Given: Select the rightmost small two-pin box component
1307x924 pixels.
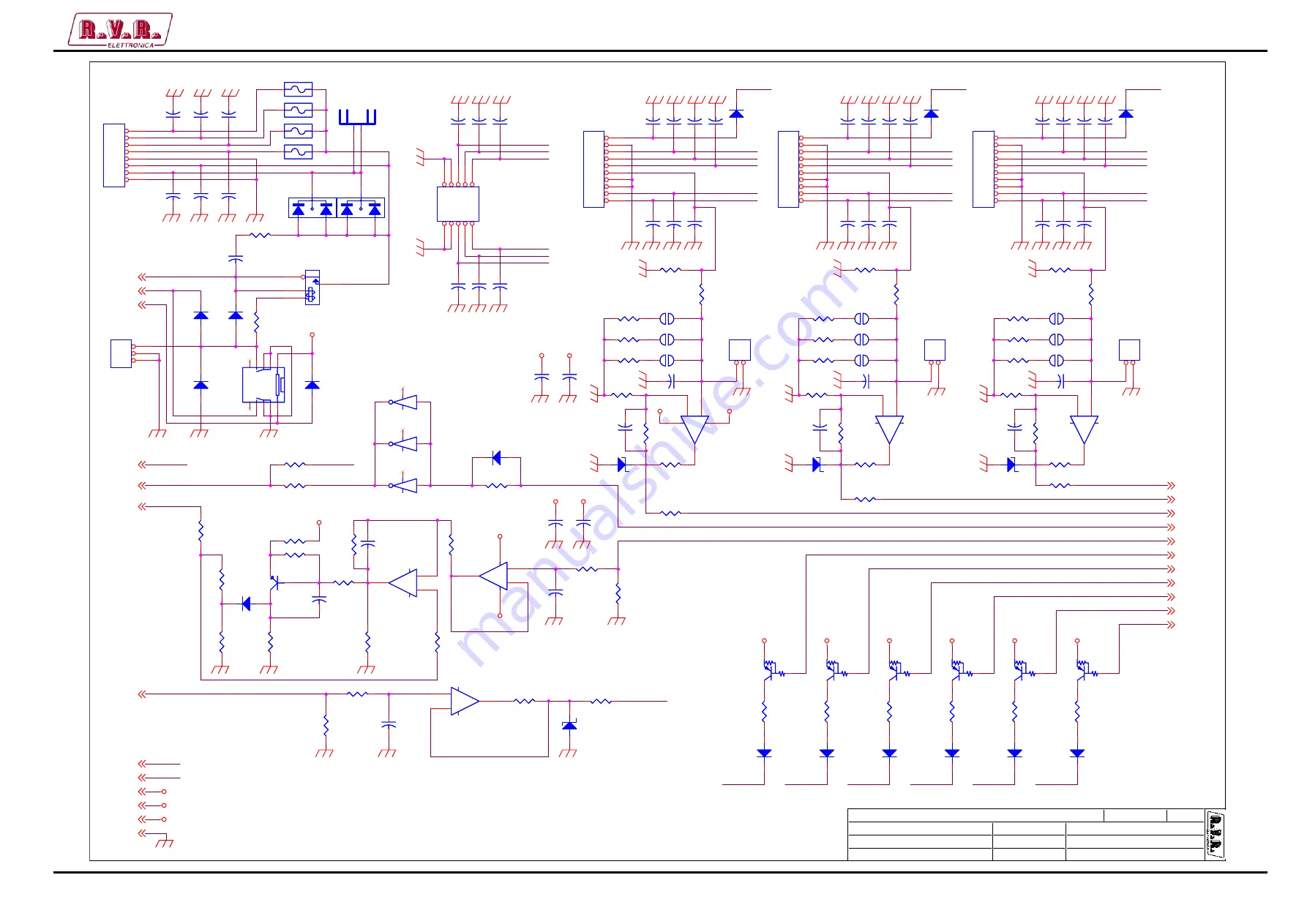Looking at the screenshot, I should click(x=1130, y=350).
